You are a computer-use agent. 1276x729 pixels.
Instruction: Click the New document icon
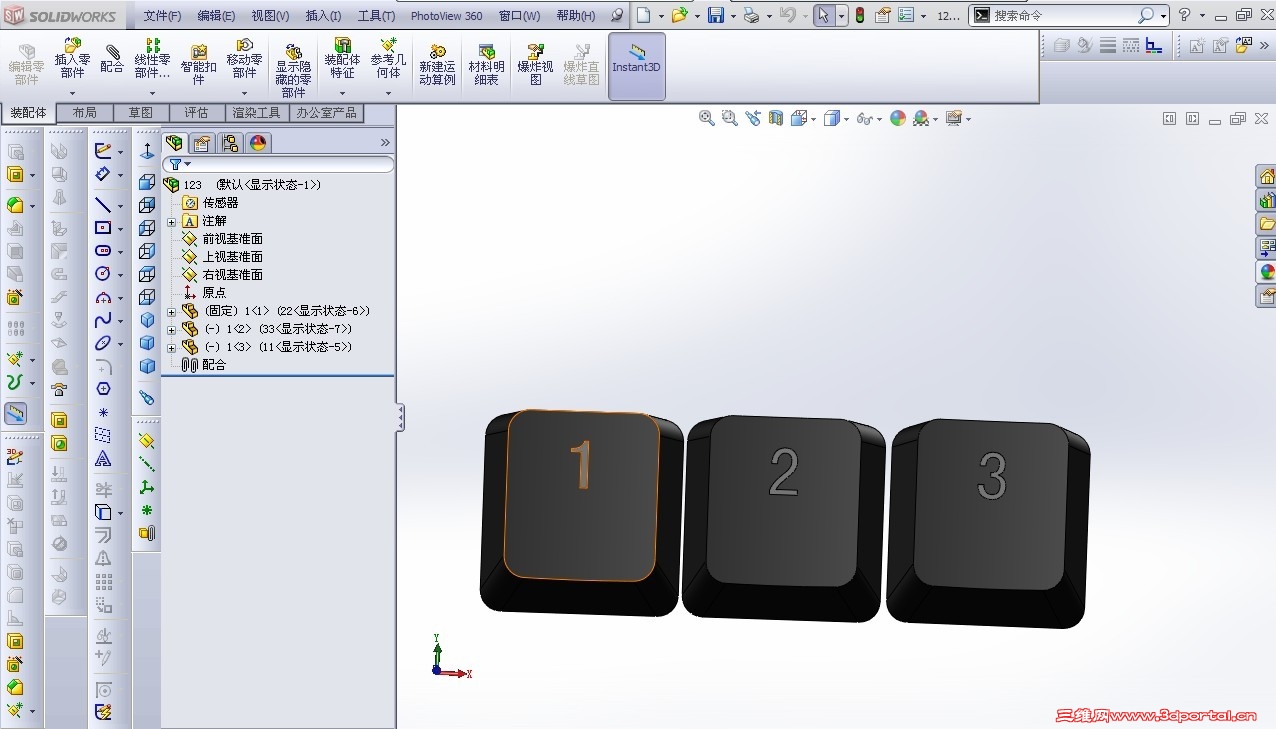point(644,15)
